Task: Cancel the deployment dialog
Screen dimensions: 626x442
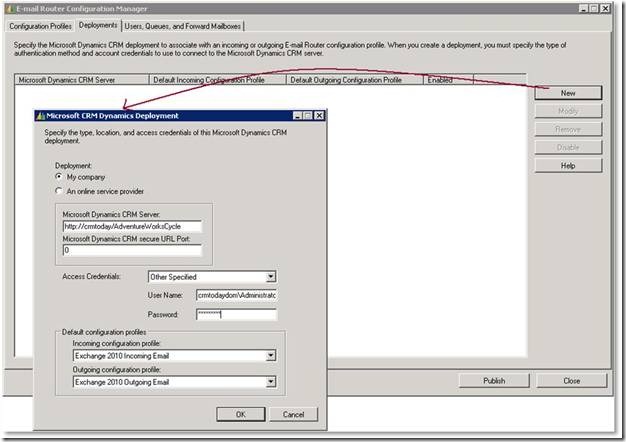Action: 293,414
